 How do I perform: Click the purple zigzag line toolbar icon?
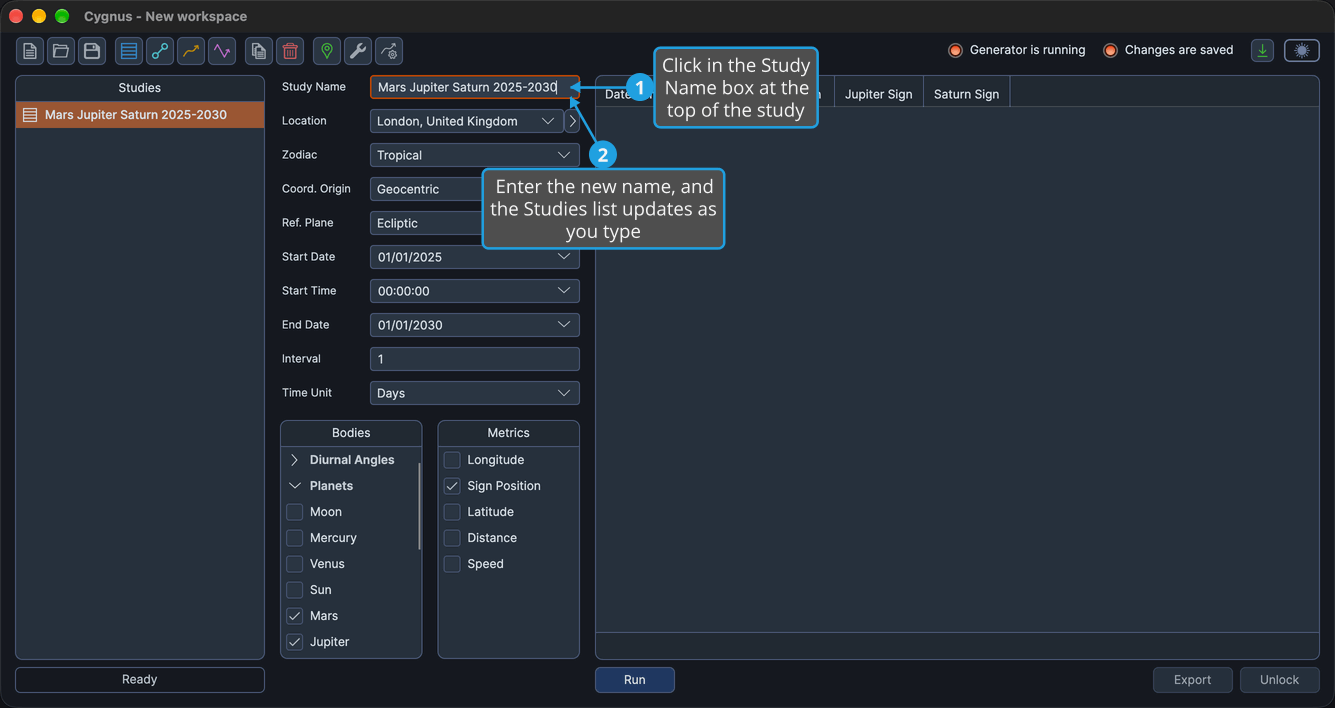[222, 51]
